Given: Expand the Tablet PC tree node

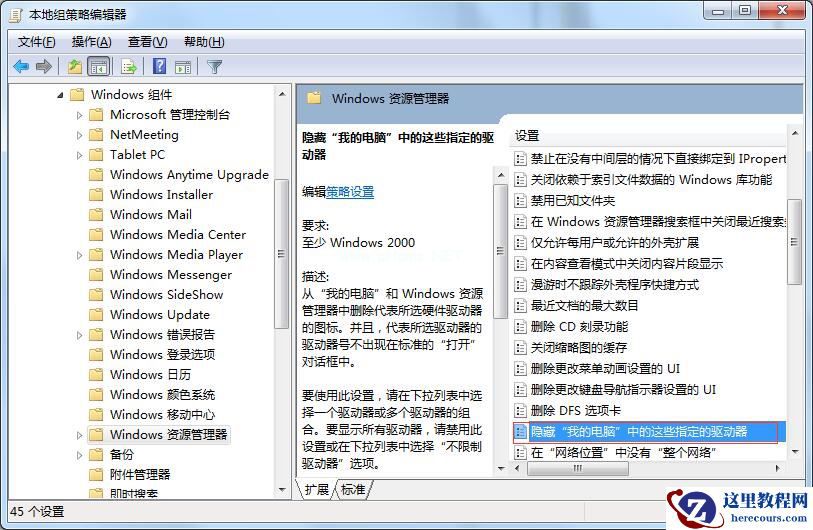Looking at the screenshot, I should tap(79, 155).
